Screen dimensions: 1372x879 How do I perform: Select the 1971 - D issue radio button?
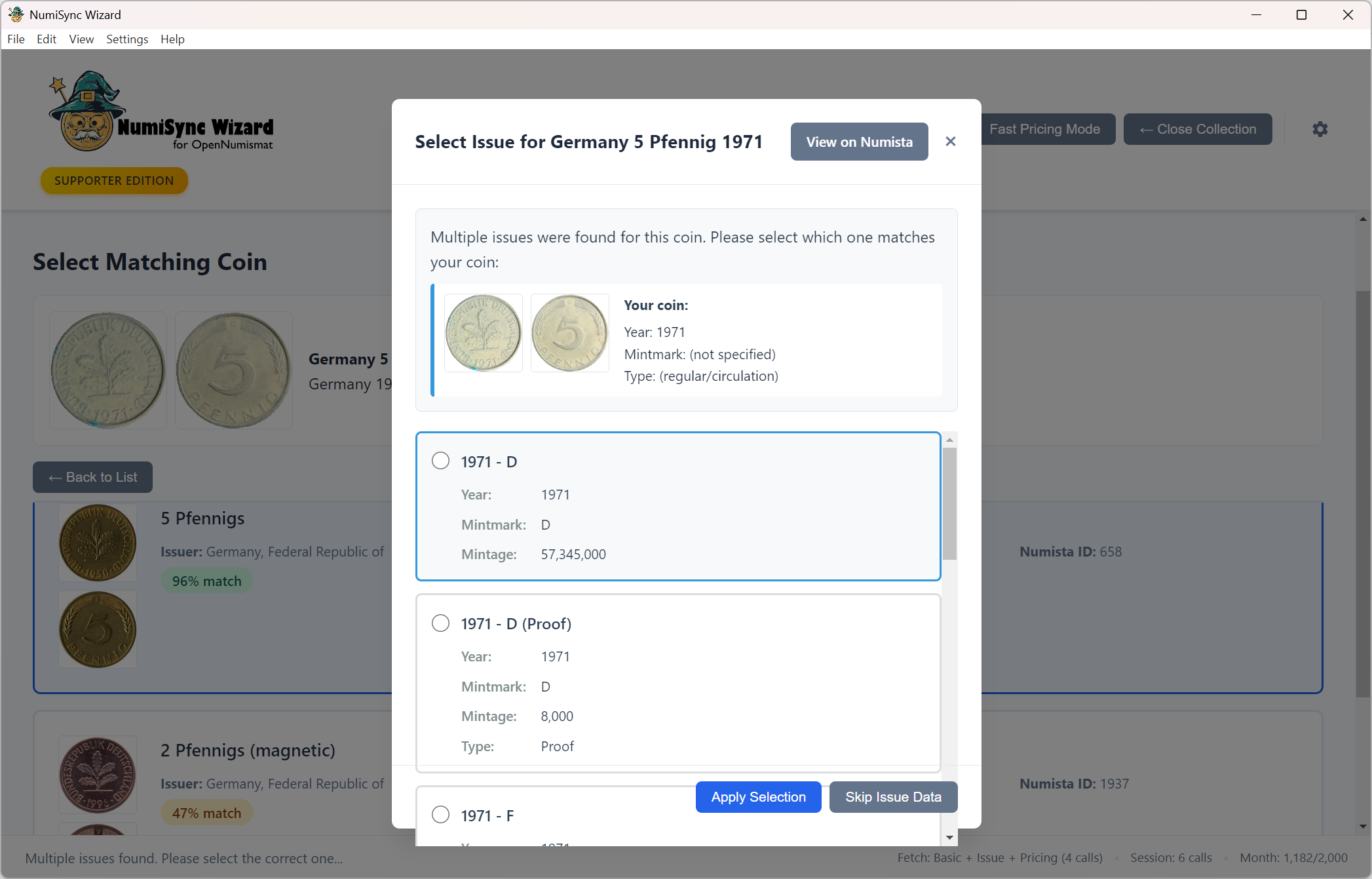click(x=440, y=461)
